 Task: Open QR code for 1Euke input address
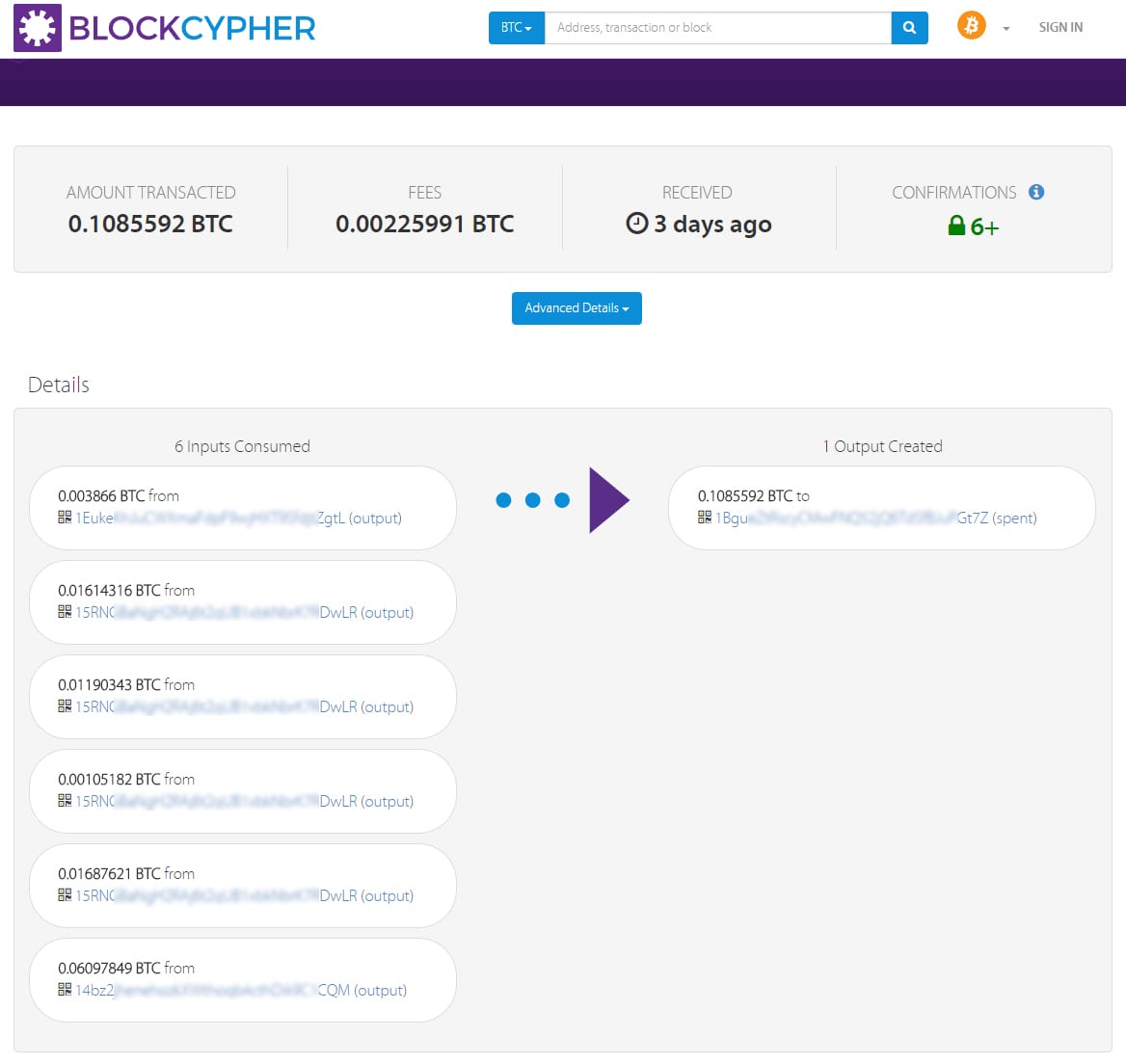65,517
